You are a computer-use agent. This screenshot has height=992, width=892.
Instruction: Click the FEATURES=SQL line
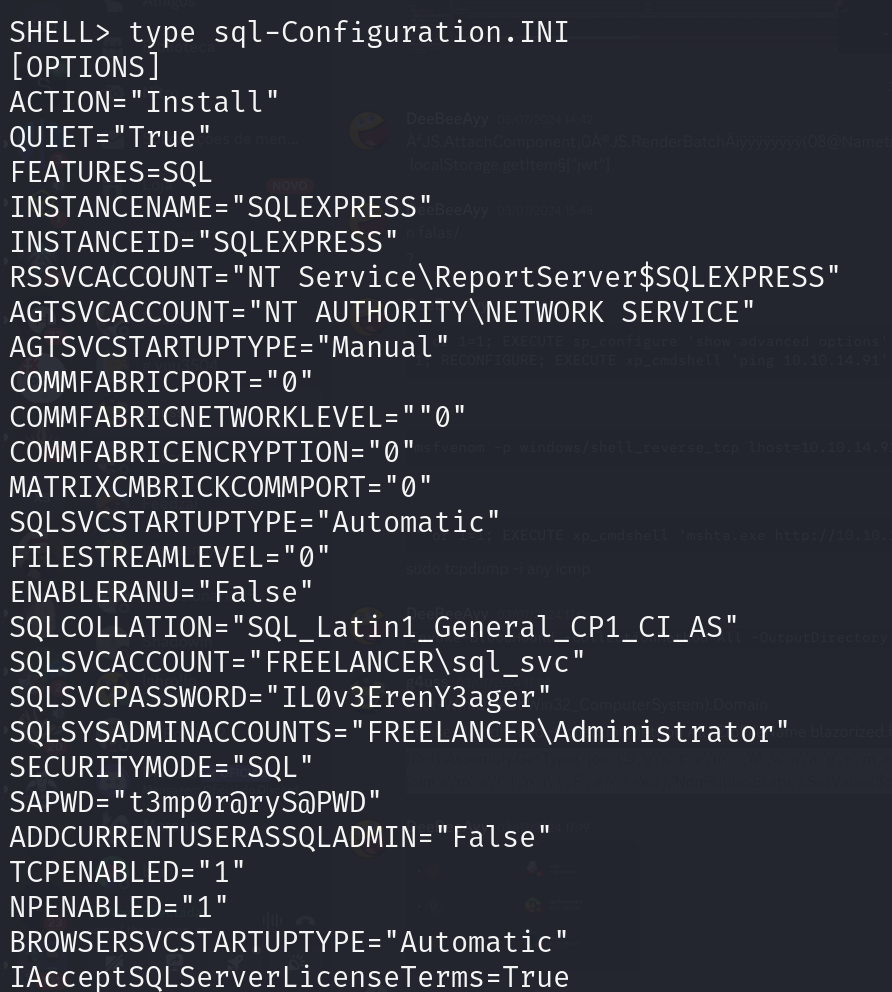click(x=111, y=172)
